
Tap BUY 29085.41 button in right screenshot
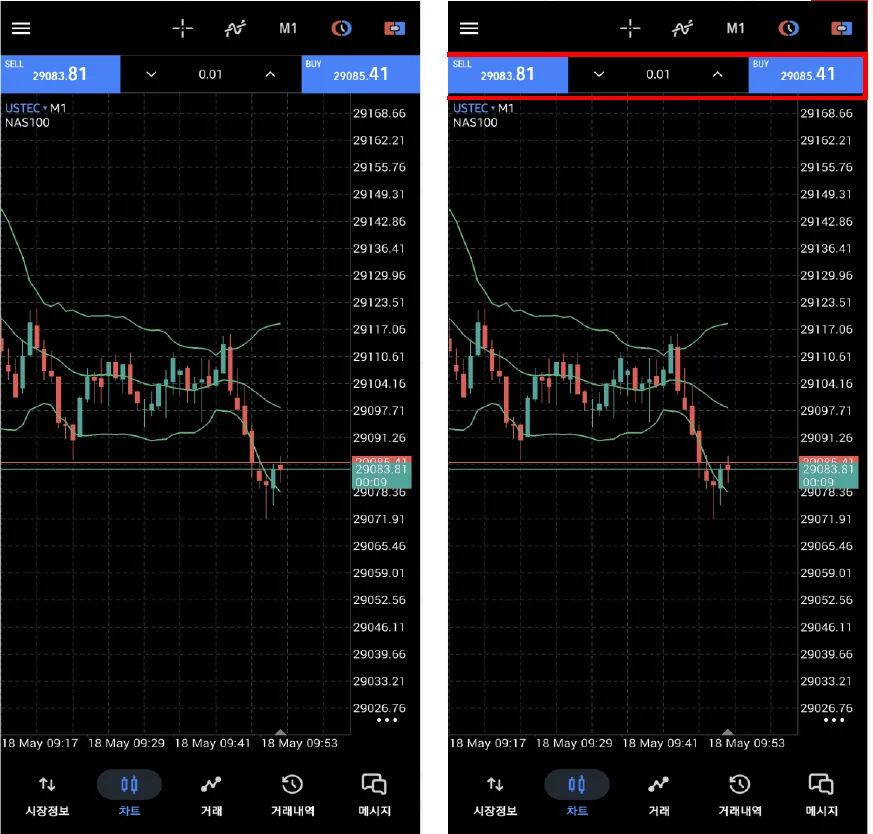[x=807, y=74]
